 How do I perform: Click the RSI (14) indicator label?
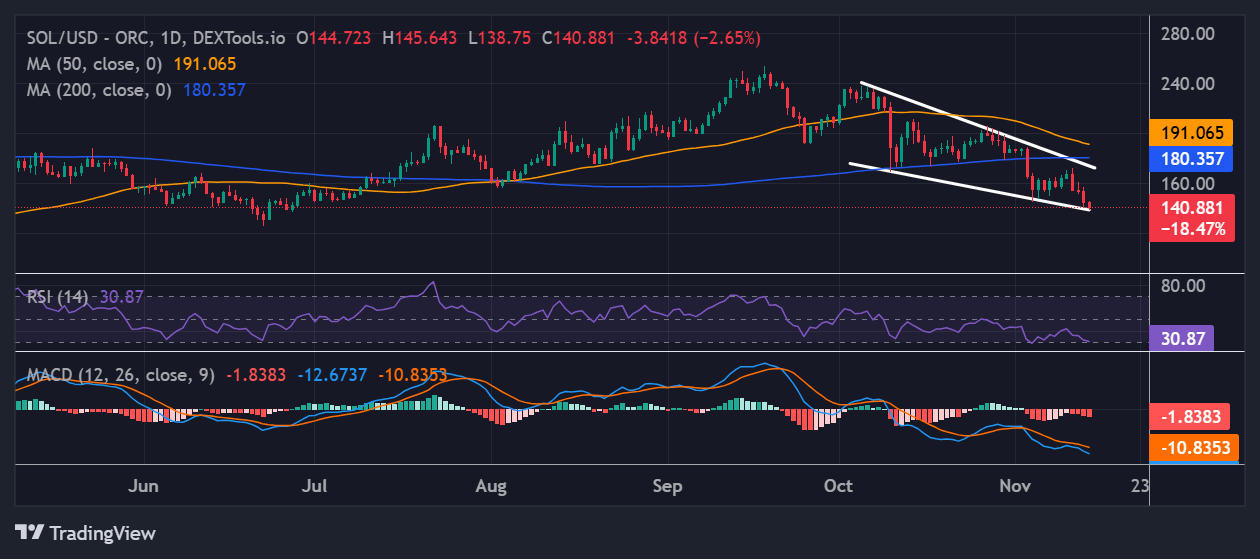coord(57,297)
